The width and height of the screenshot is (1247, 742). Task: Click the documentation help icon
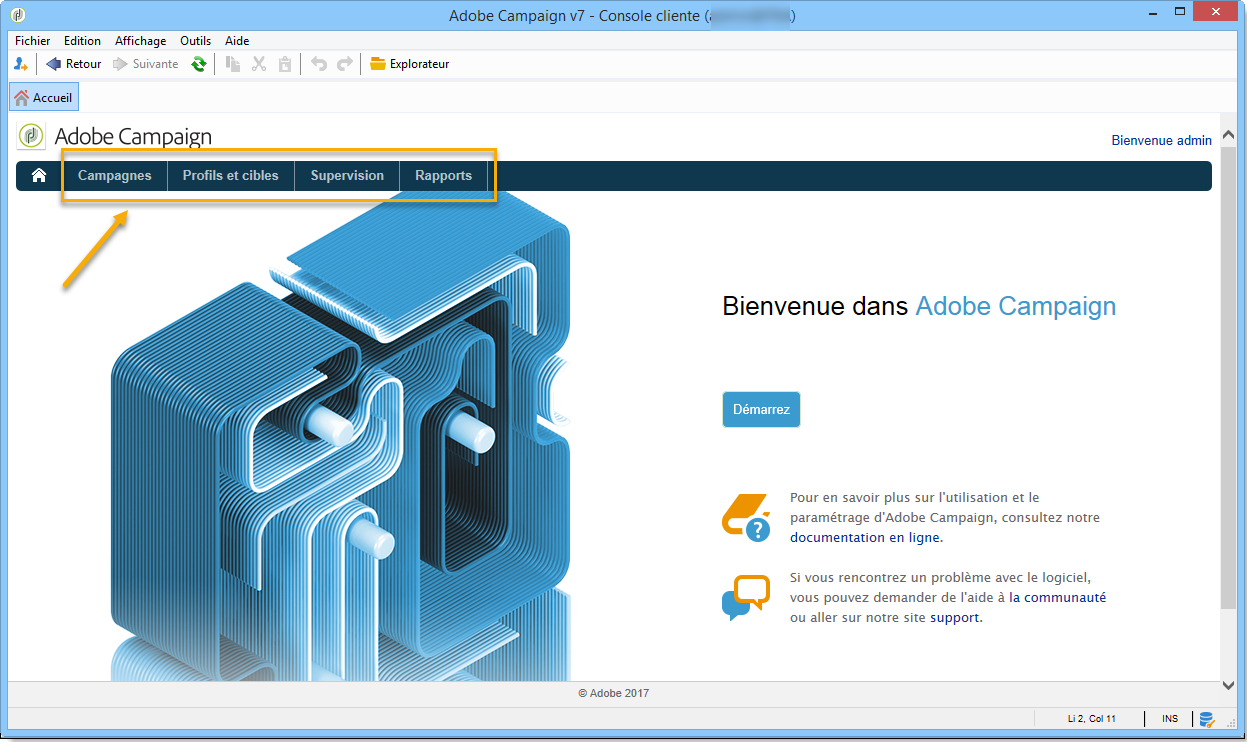(746, 517)
